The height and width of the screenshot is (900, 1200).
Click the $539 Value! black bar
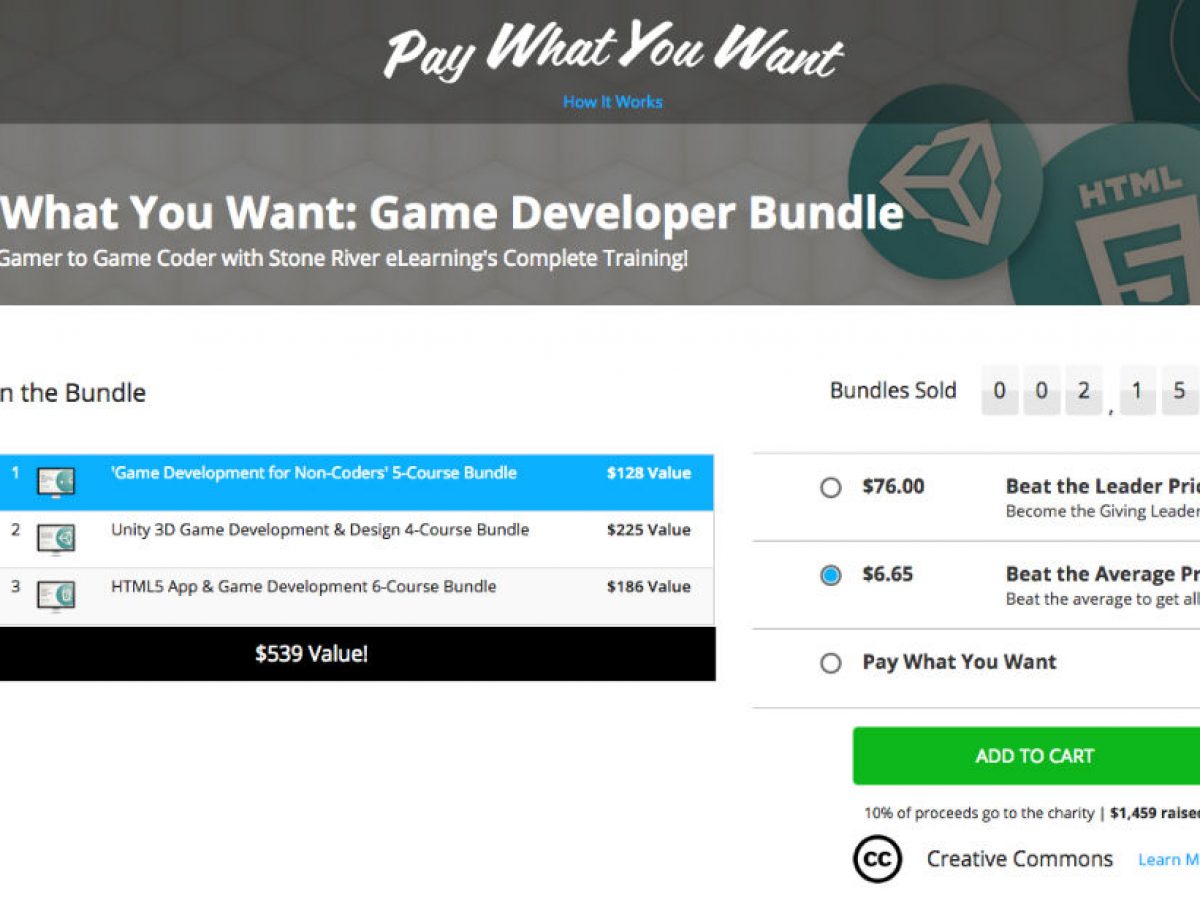[357, 654]
